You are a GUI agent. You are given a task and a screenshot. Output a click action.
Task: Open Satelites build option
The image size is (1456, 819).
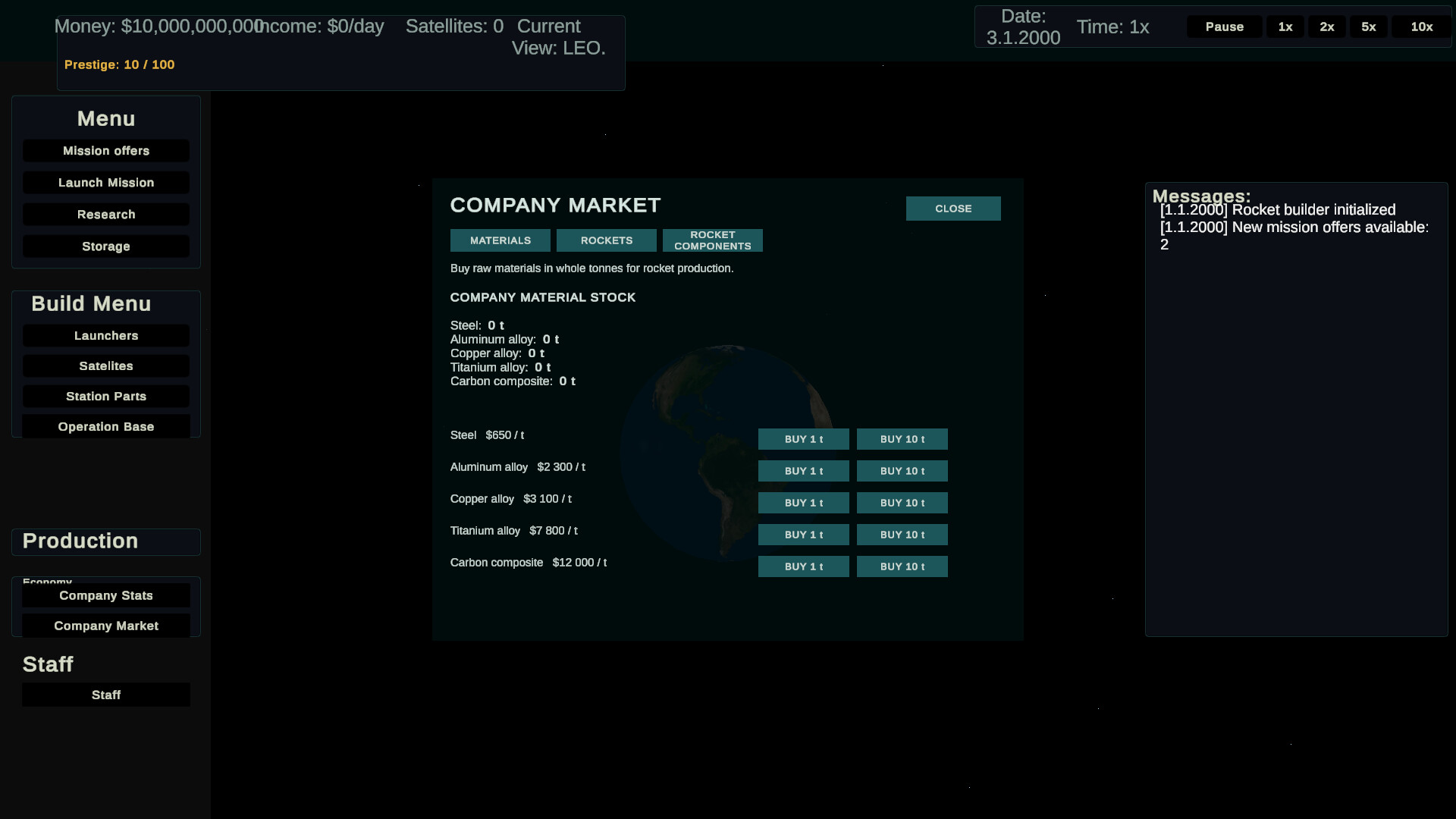(106, 366)
